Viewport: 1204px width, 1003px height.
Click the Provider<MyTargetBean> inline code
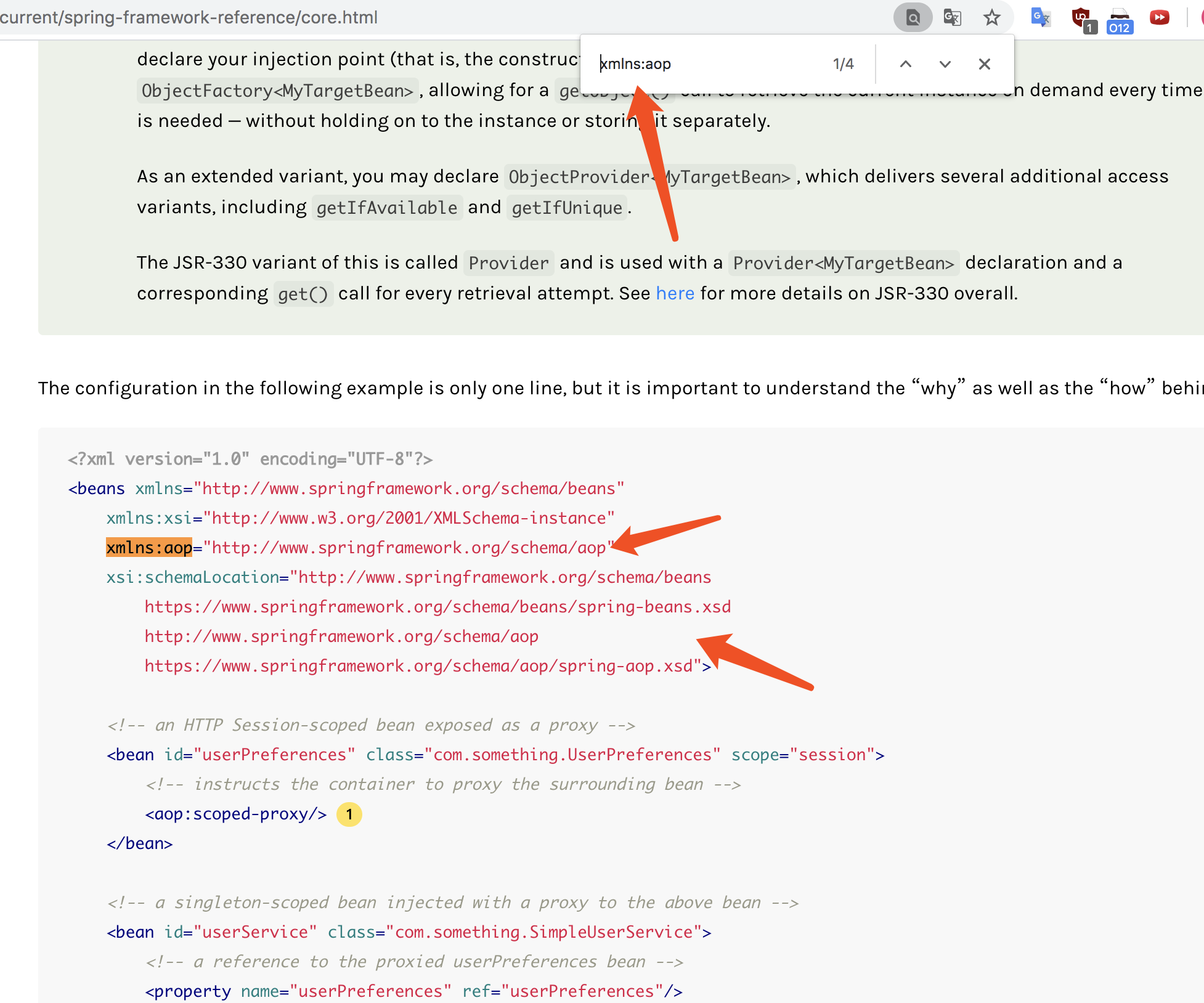click(844, 263)
